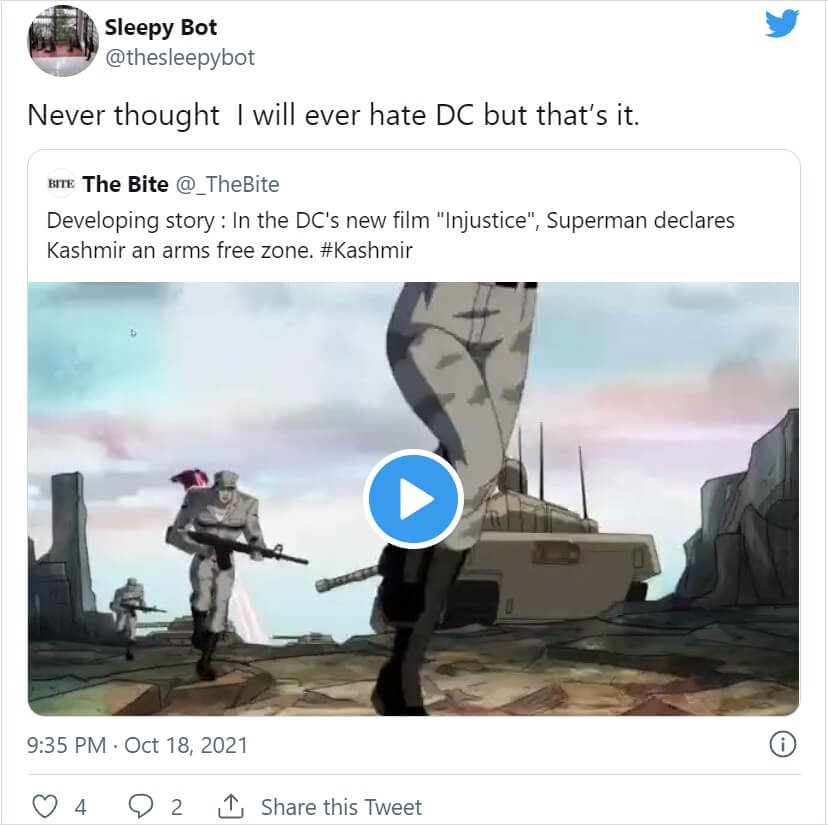This screenshot has height=825, width=828.
Task: Click The Bite's small logo avatar
Action: click(x=60, y=184)
